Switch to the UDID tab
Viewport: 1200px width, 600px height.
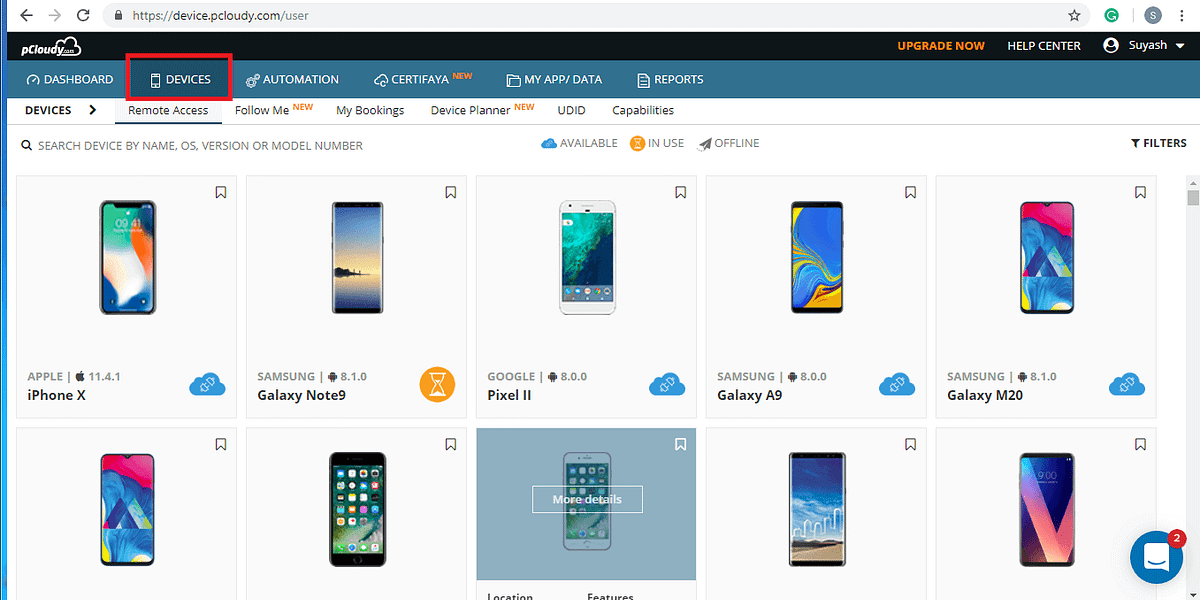pyautogui.click(x=571, y=110)
